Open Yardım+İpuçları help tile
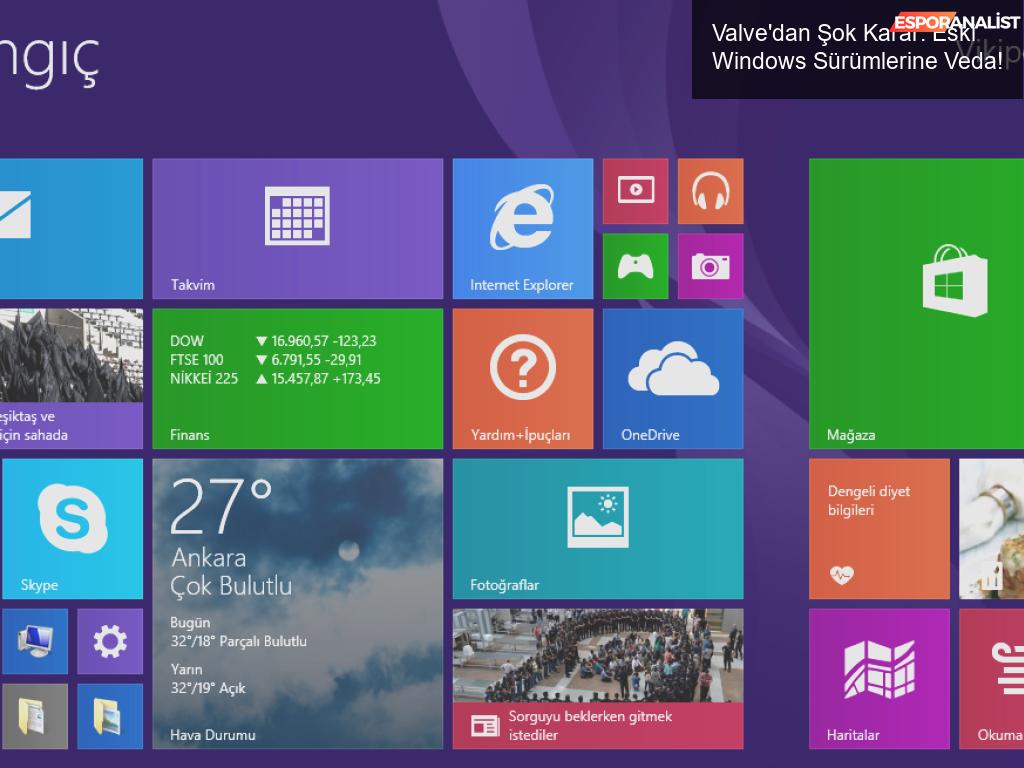The image size is (1024, 768). tap(522, 378)
